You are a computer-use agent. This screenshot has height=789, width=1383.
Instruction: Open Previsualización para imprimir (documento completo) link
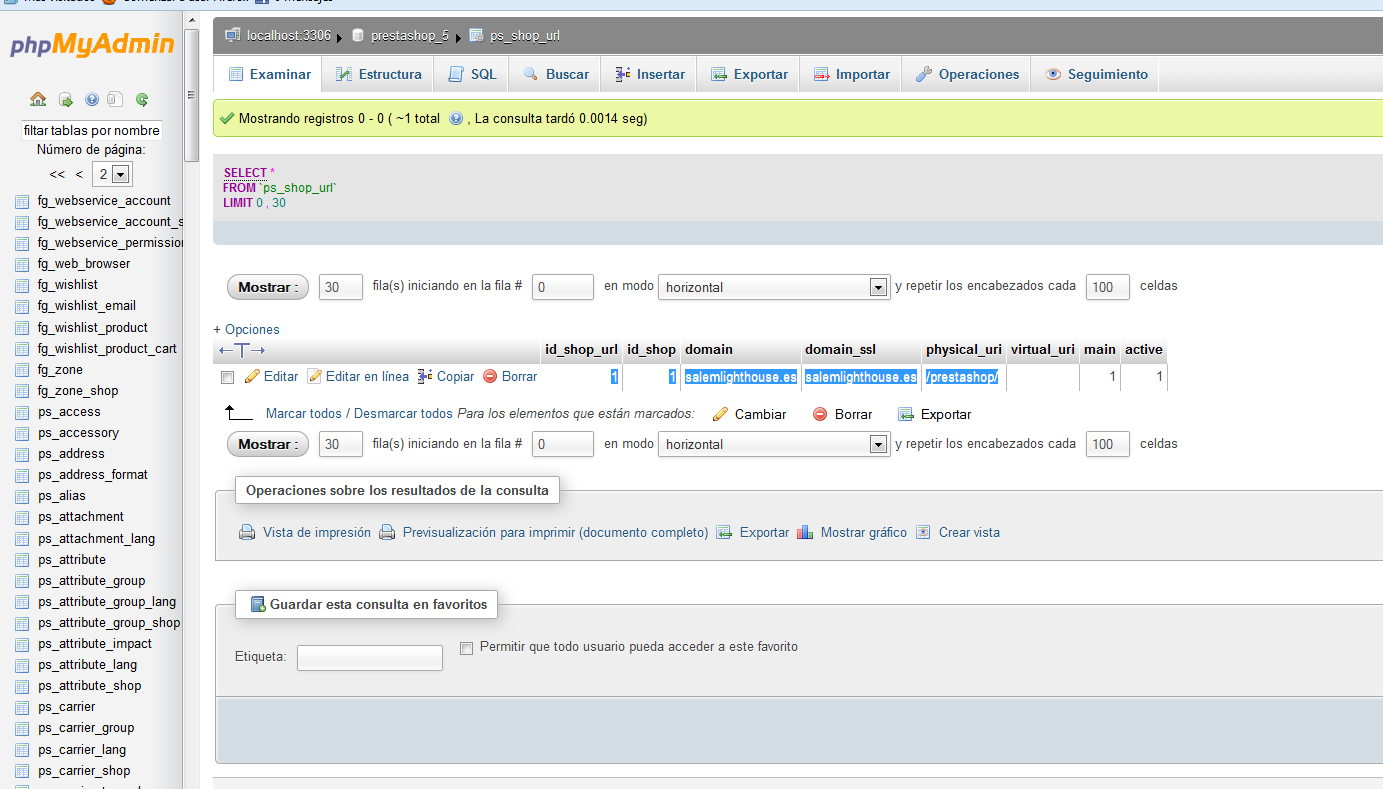point(555,532)
